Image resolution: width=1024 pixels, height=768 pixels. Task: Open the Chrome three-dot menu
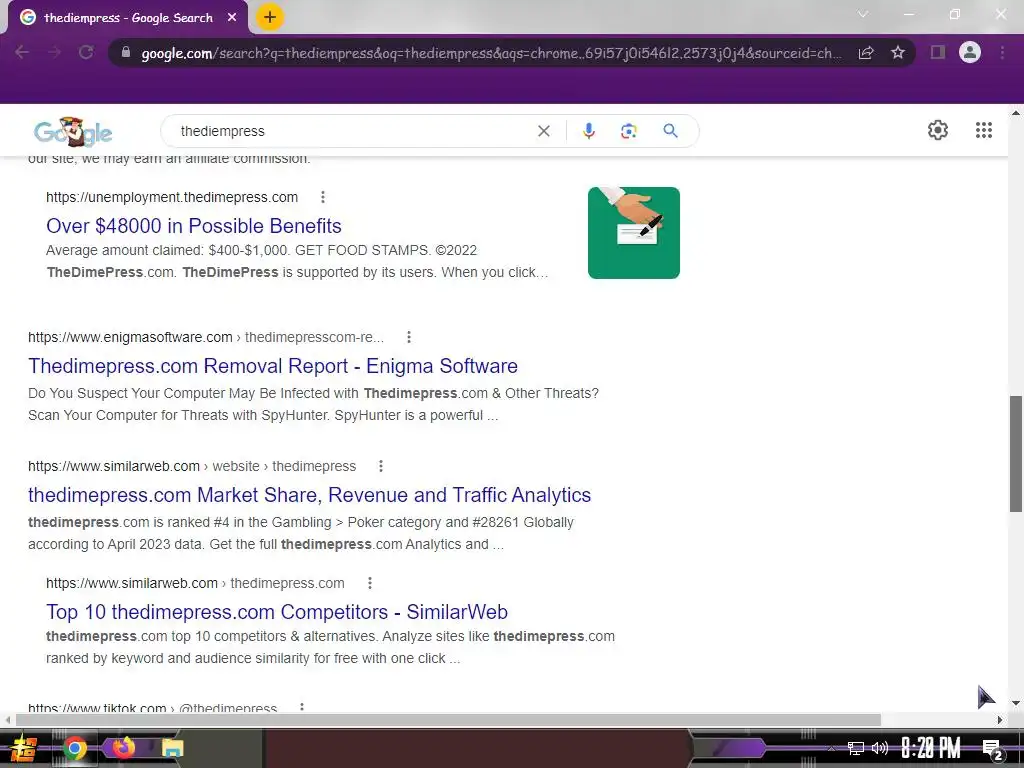point(1002,52)
